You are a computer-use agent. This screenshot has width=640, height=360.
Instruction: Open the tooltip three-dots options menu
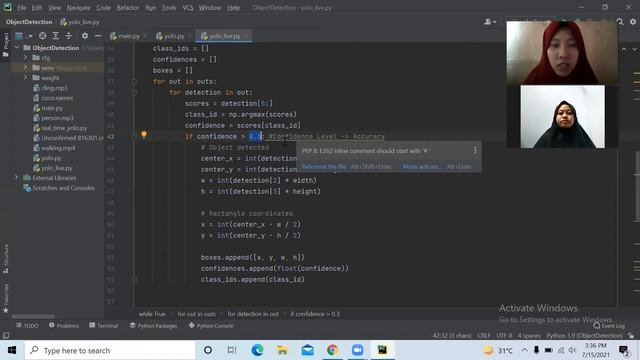(475, 150)
